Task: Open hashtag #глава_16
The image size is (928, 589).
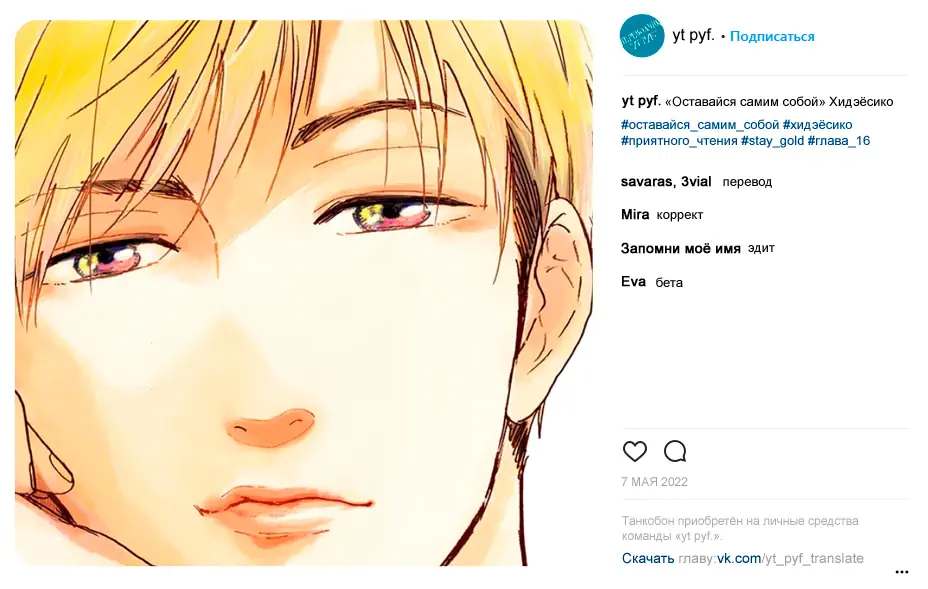Action: pos(839,141)
